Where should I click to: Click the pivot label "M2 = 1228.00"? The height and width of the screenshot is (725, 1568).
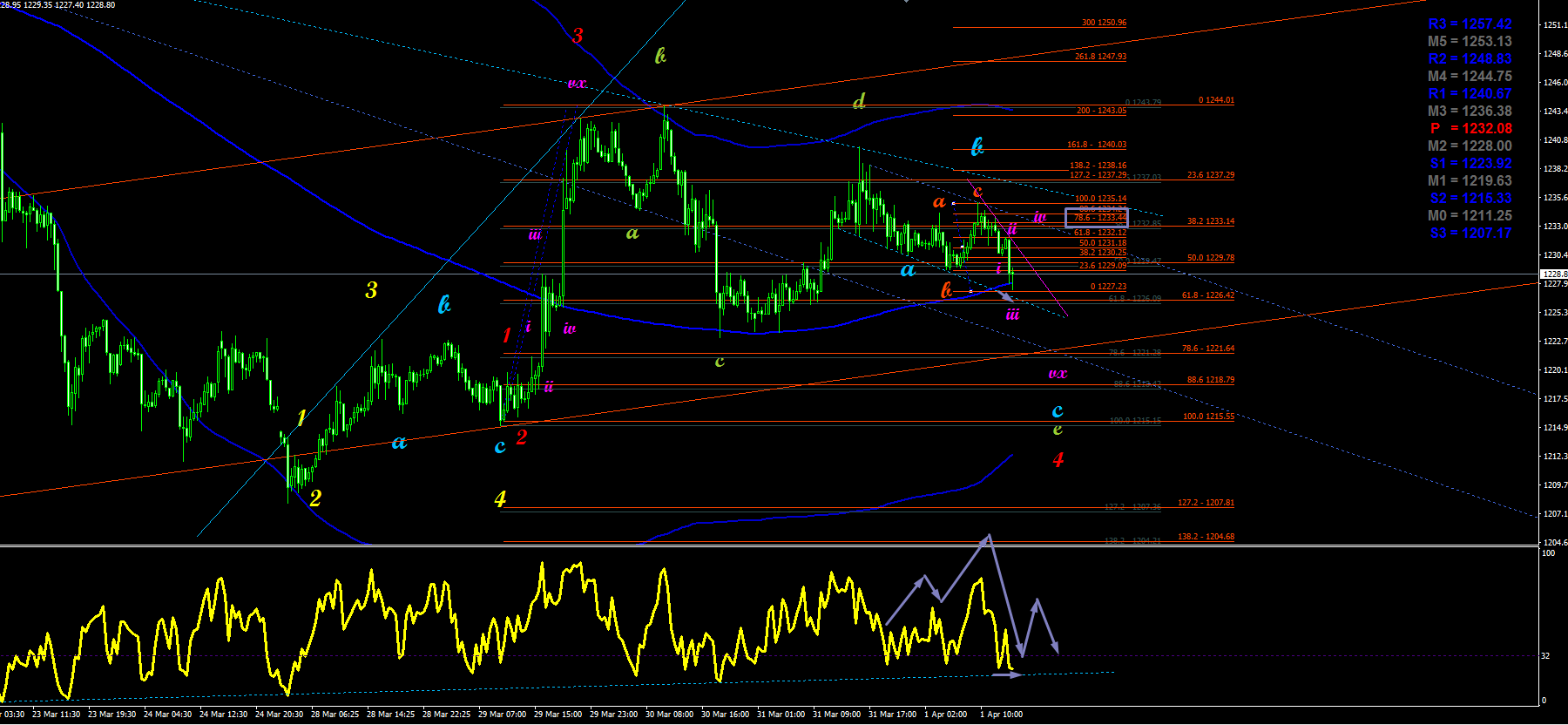tap(1470, 146)
